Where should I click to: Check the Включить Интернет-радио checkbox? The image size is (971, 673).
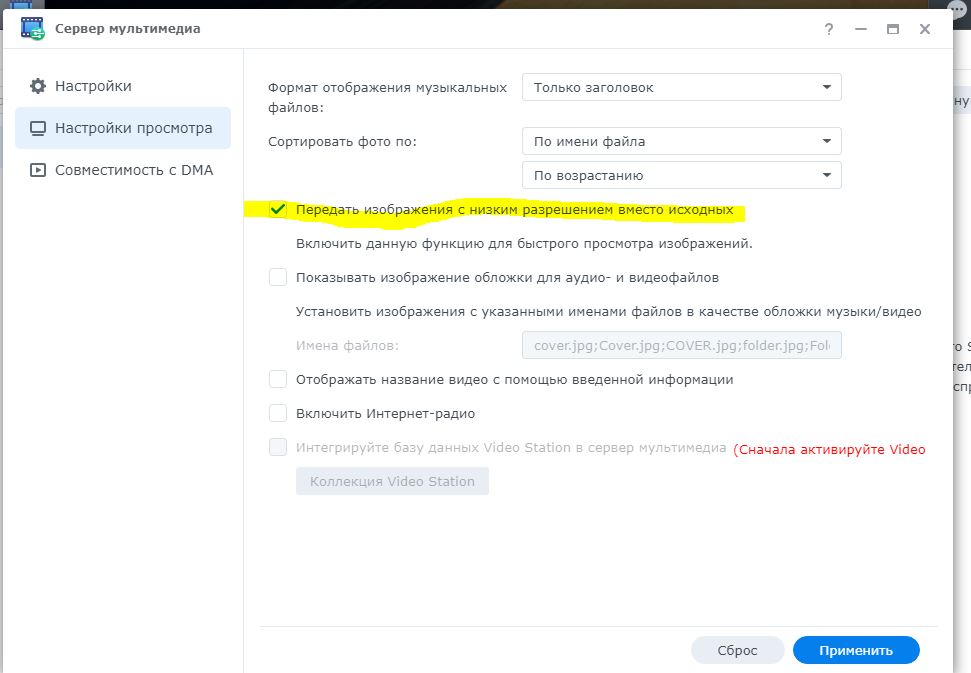(278, 413)
